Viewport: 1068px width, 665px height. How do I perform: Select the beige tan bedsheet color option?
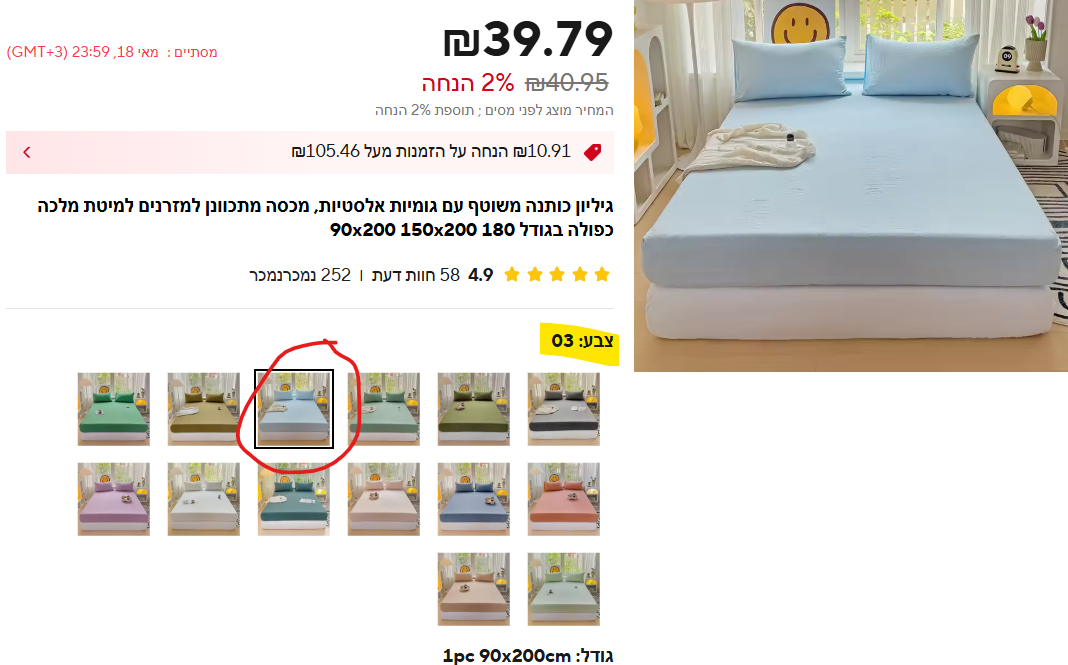pos(473,589)
